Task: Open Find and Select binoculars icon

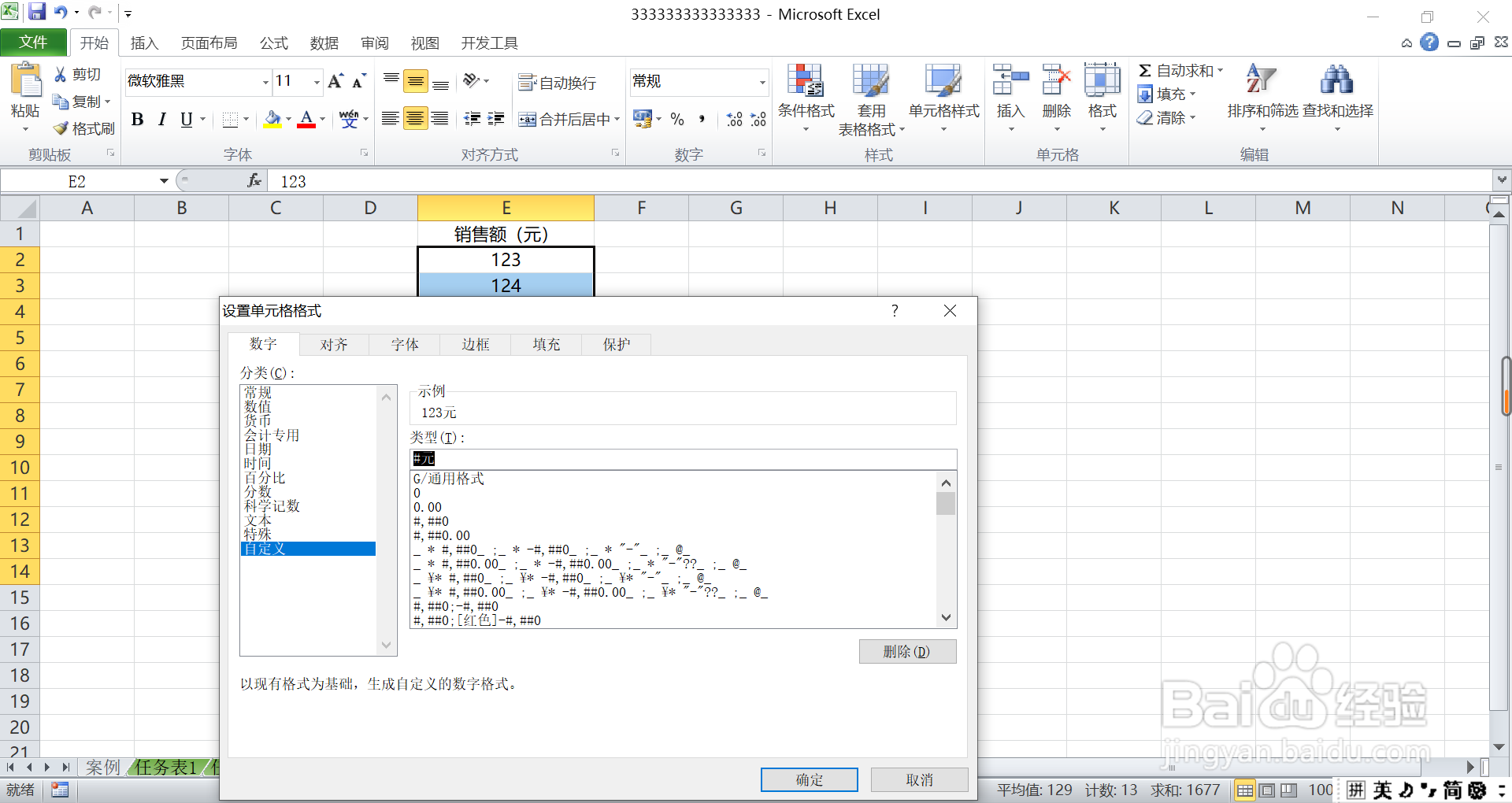Action: click(x=1336, y=79)
